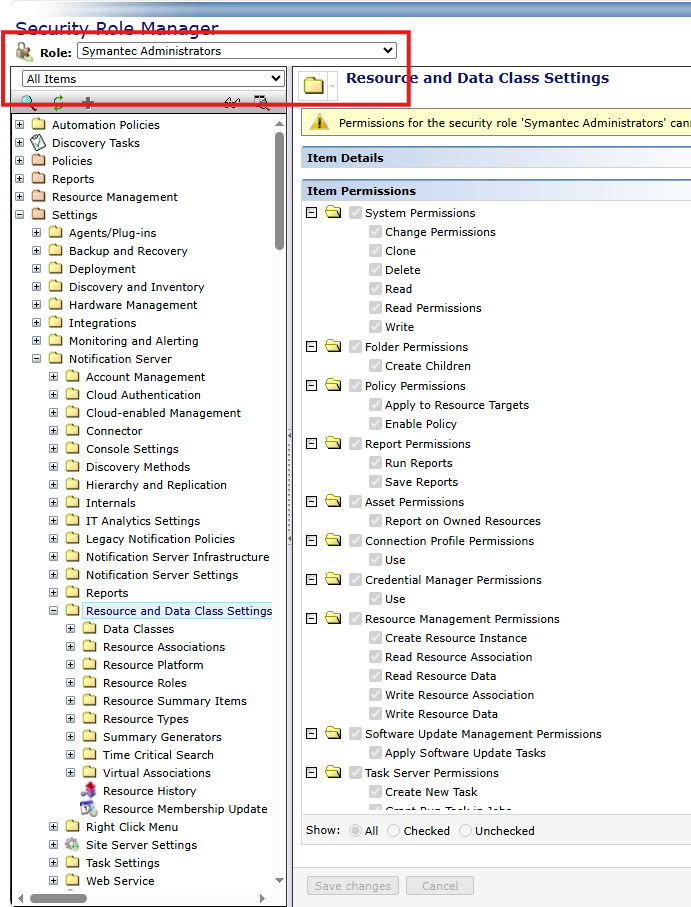This screenshot has width=691, height=907.
Task: Click the search magnifier icon in tree toolbar
Action: pyautogui.click(x=28, y=102)
